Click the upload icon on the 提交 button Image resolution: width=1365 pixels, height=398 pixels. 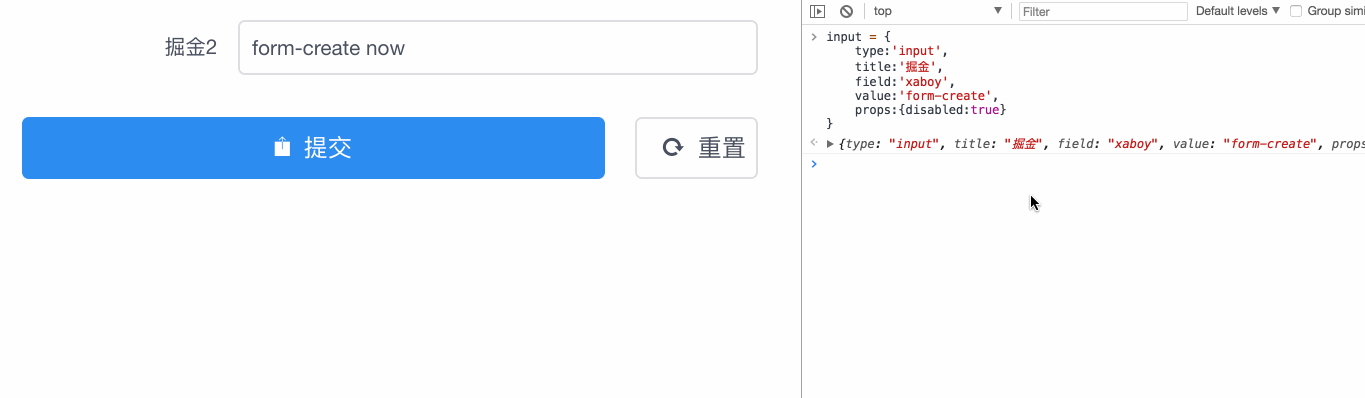282,147
